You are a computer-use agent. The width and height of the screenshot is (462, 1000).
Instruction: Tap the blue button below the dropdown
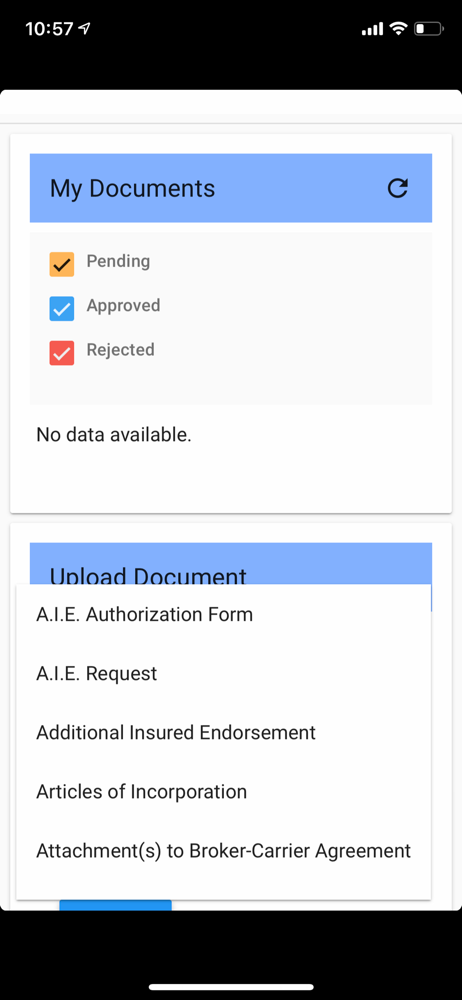click(x=116, y=905)
